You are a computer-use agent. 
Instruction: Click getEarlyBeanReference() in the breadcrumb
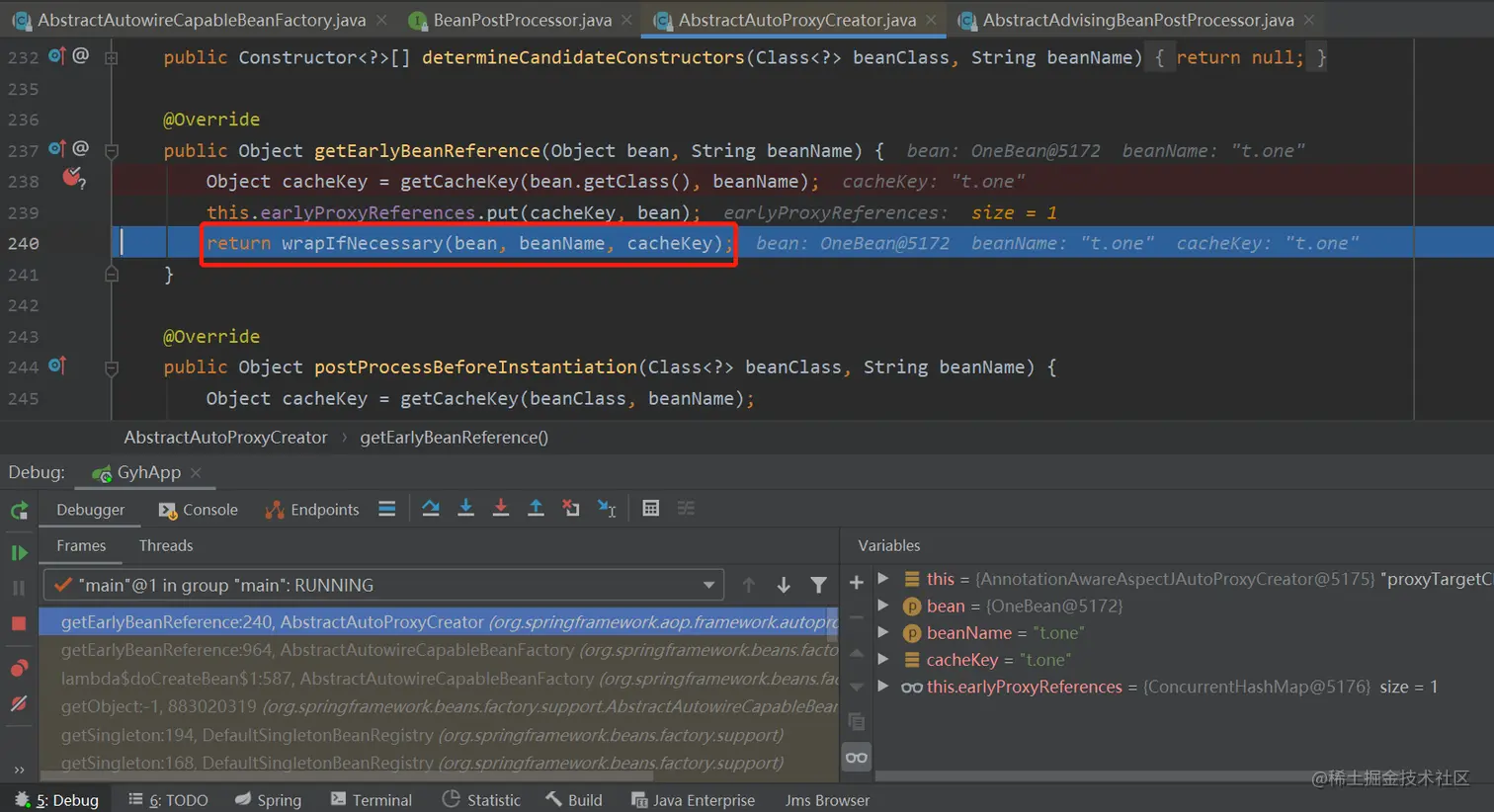(x=454, y=437)
